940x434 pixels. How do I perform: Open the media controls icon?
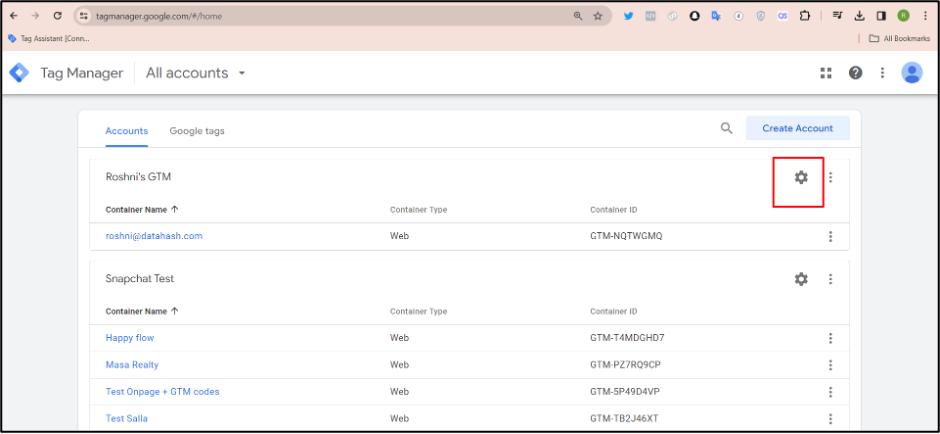[837, 16]
